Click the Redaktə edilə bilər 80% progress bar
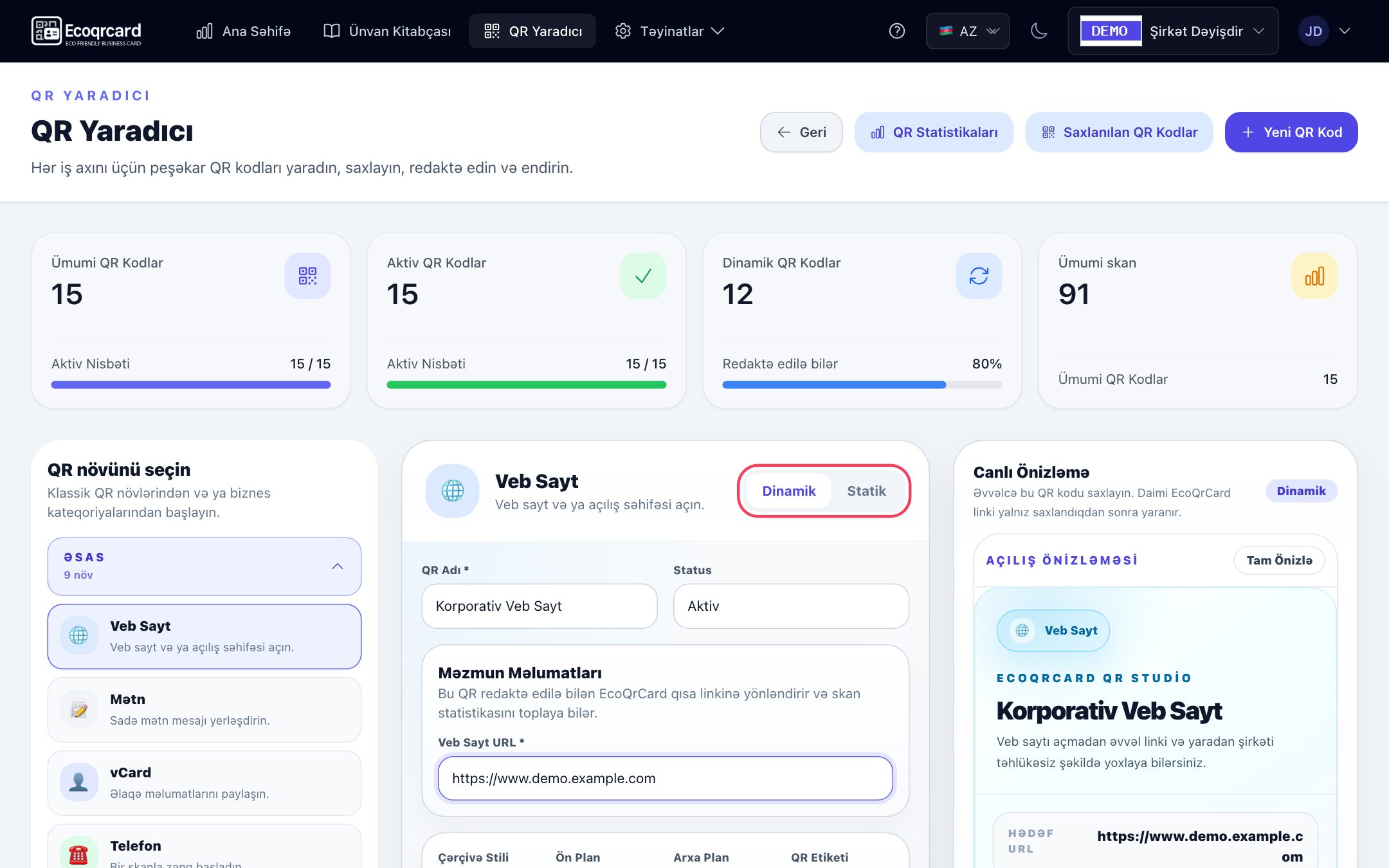Image resolution: width=1389 pixels, height=868 pixels. coord(862,384)
